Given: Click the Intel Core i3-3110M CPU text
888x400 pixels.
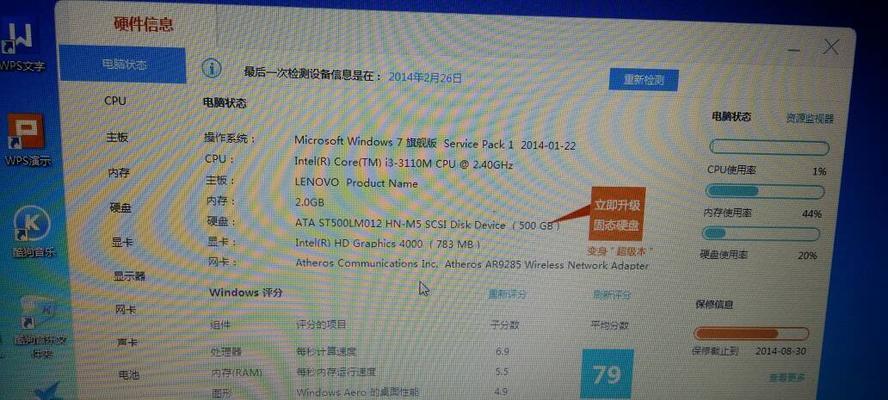Looking at the screenshot, I should (x=404, y=164).
